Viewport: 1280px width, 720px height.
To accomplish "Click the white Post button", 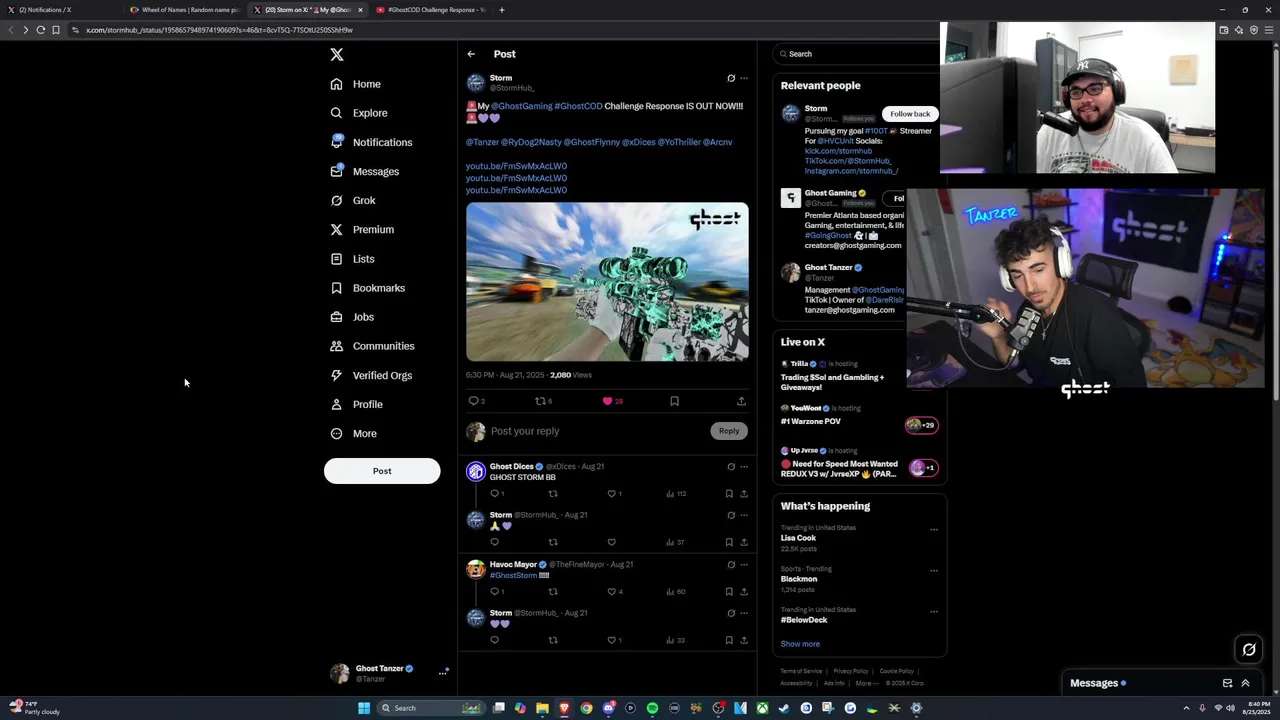I will 382,471.
